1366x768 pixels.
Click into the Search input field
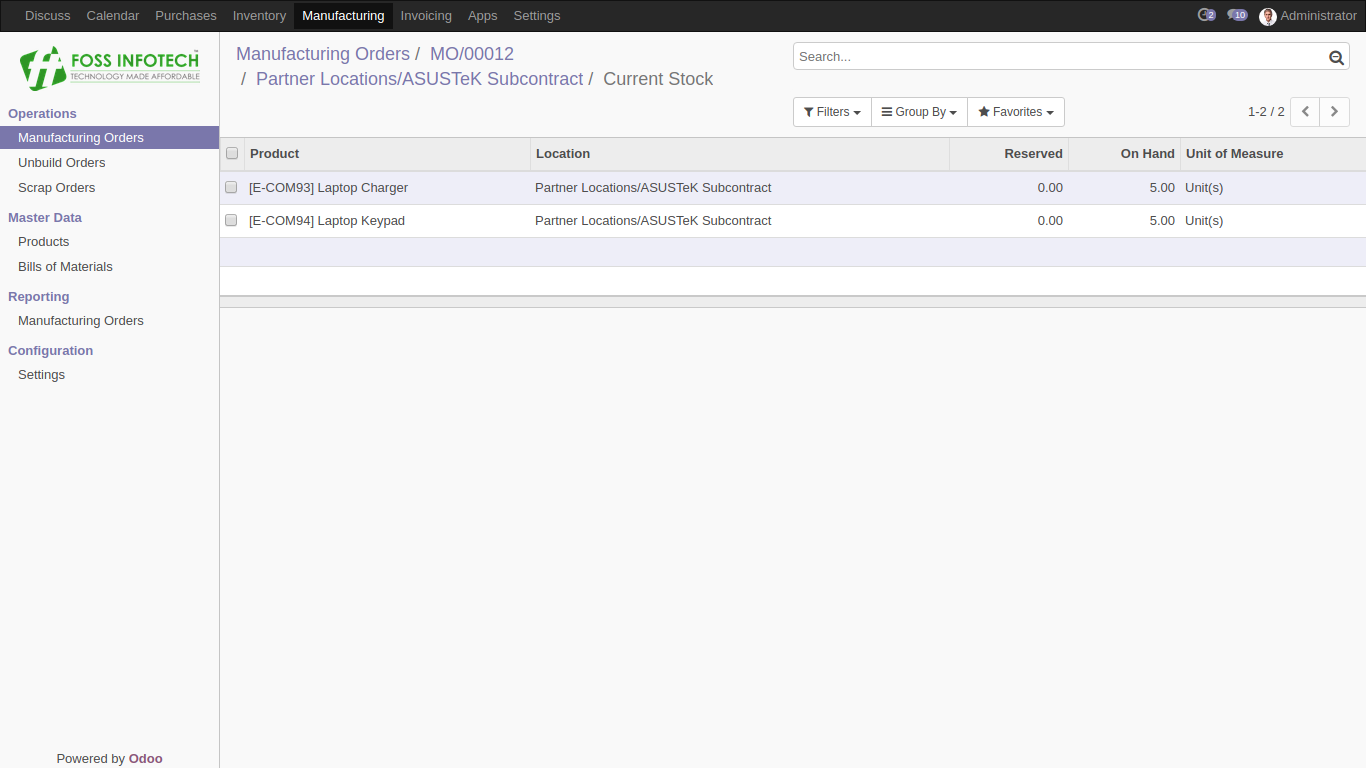(1060, 57)
